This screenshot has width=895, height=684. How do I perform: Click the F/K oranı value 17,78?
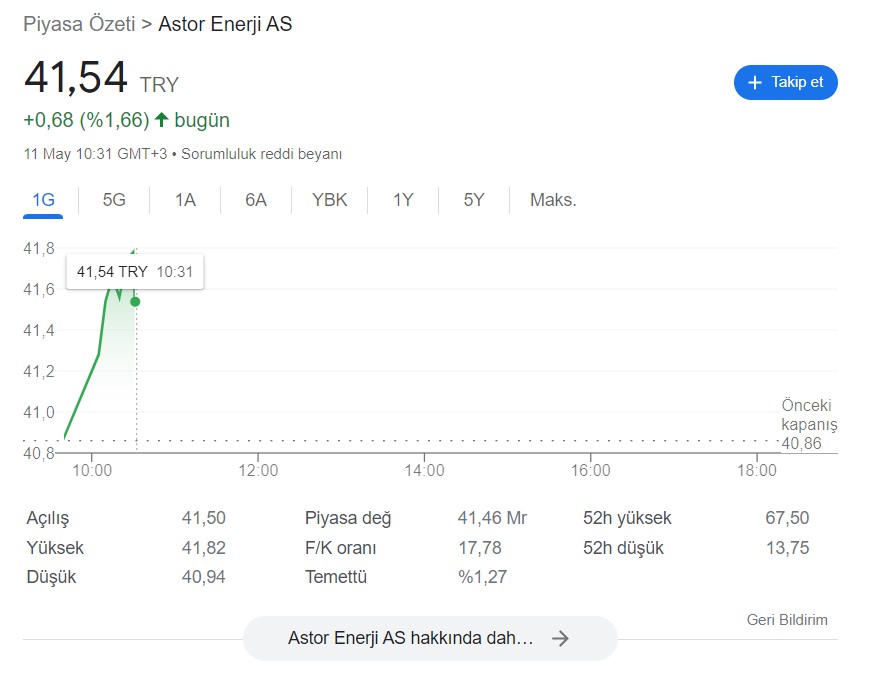(x=480, y=548)
